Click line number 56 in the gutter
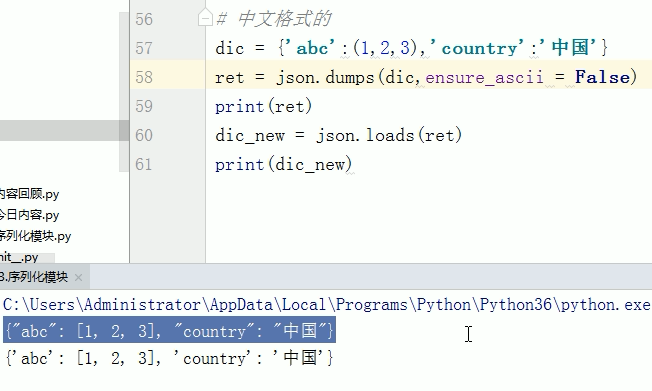 [x=144, y=19]
